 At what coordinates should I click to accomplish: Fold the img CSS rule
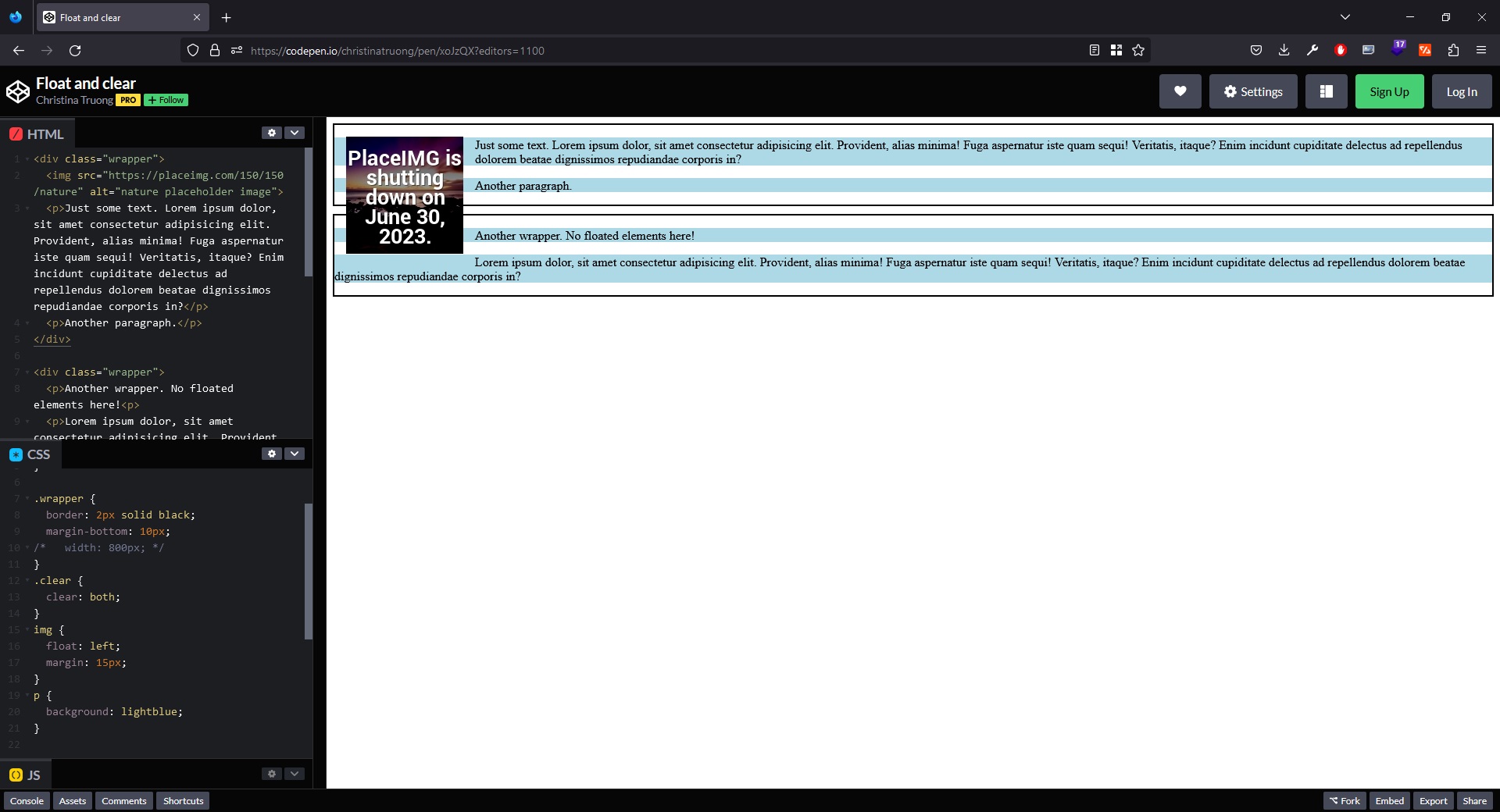(27, 630)
